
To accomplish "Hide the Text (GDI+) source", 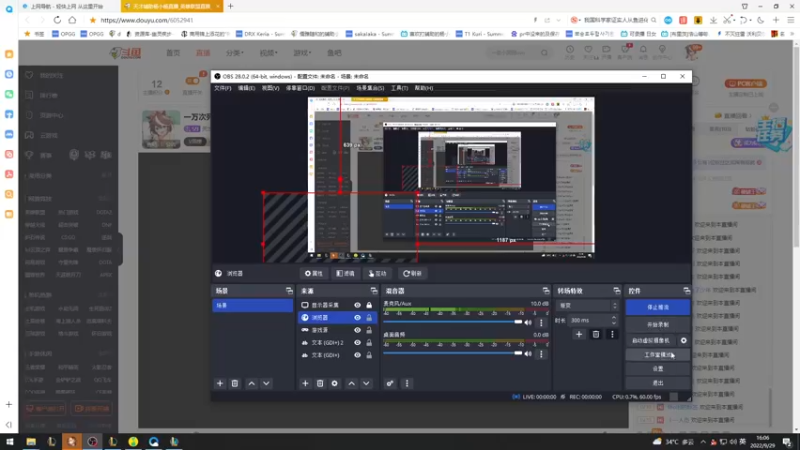I will click(x=357, y=355).
